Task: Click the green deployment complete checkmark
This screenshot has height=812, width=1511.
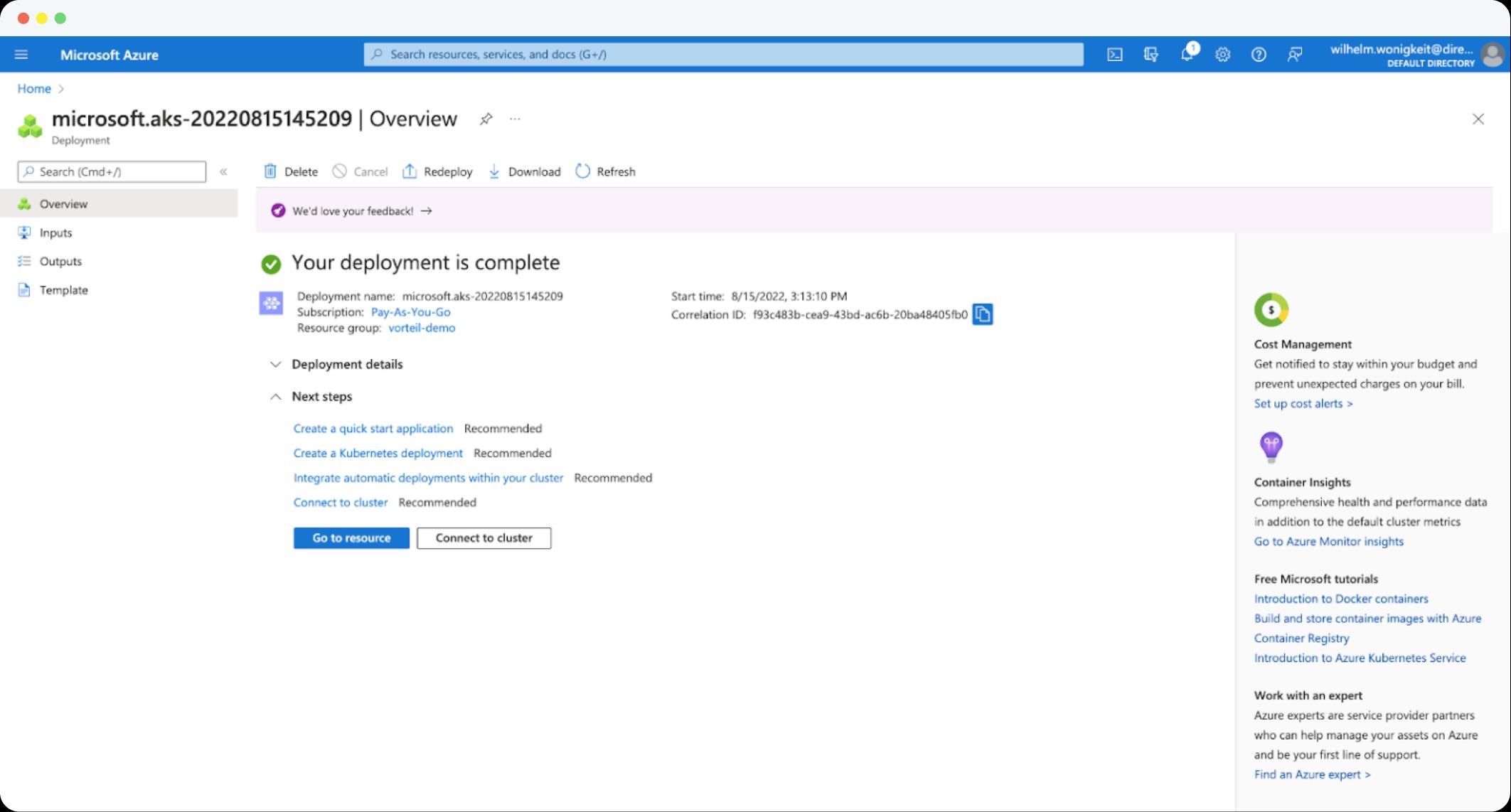Action: (x=271, y=264)
